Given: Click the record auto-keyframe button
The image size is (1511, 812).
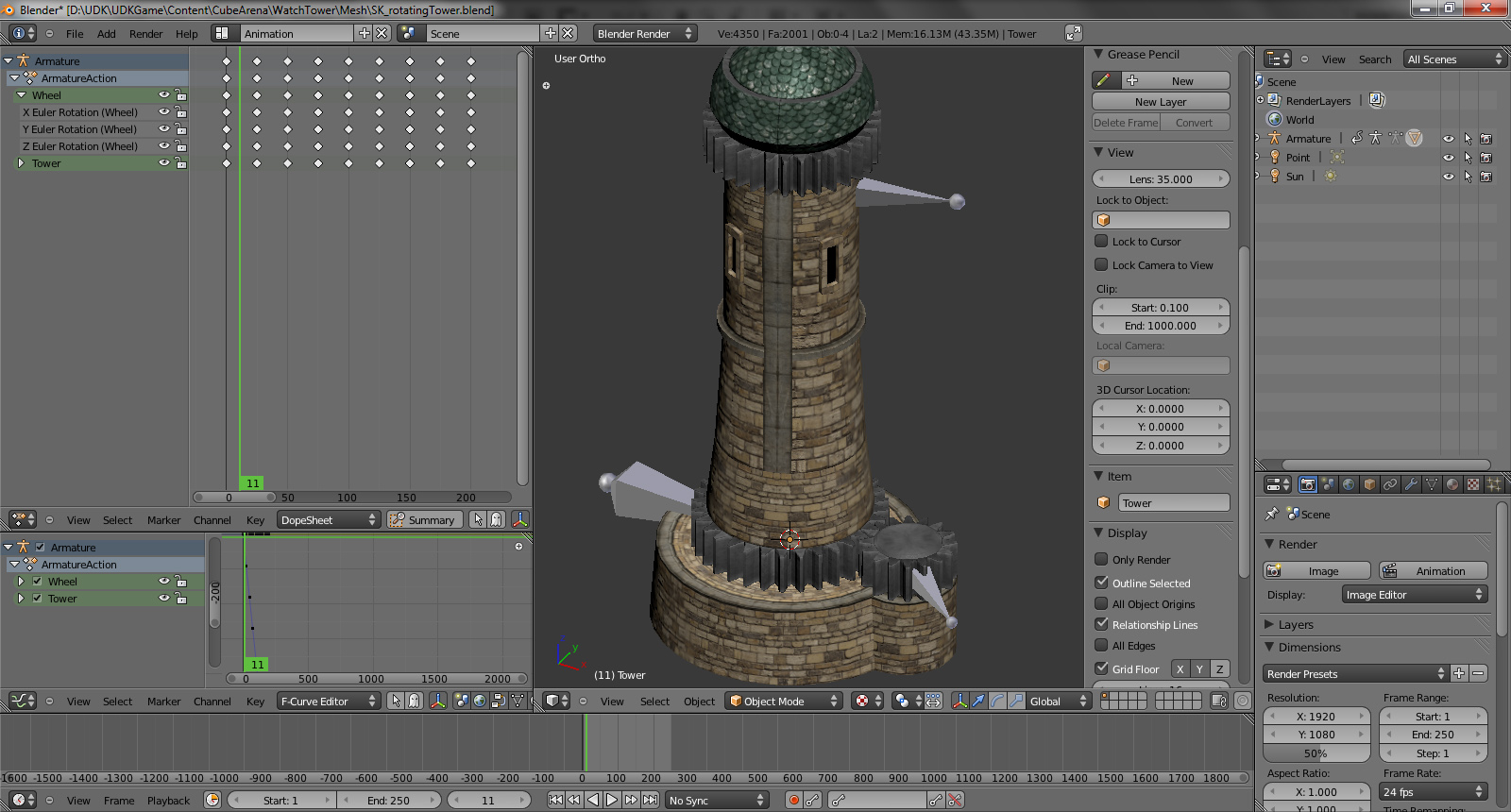Looking at the screenshot, I should click(793, 800).
